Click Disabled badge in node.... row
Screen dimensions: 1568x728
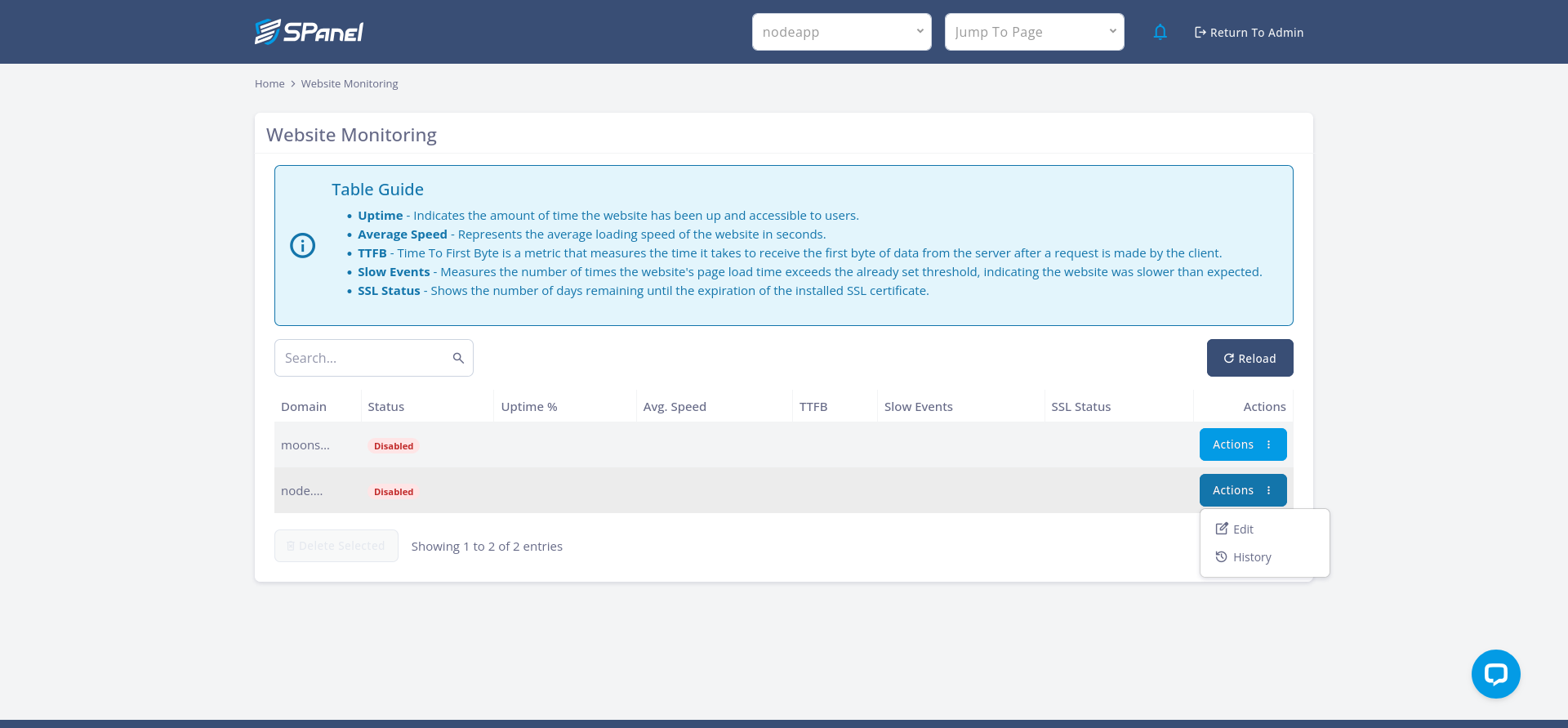point(394,492)
